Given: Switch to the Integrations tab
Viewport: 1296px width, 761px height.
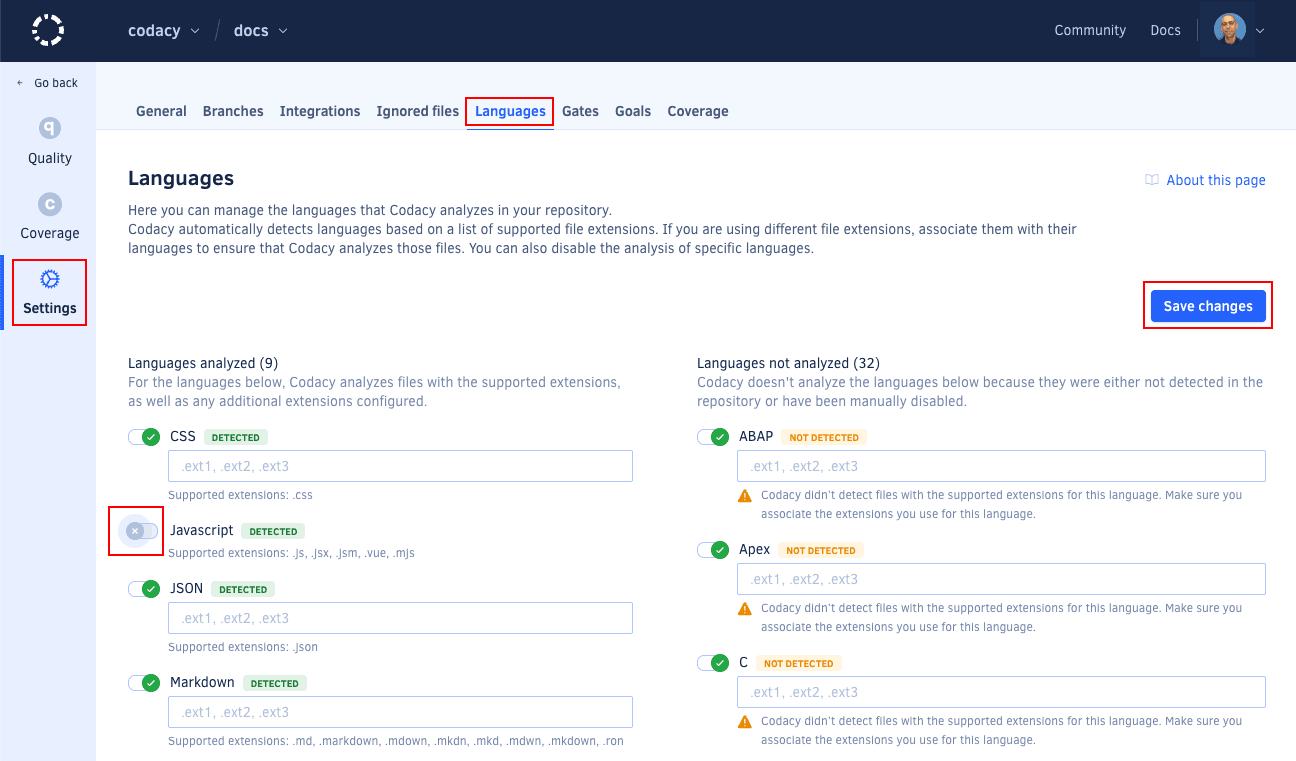Looking at the screenshot, I should (320, 111).
